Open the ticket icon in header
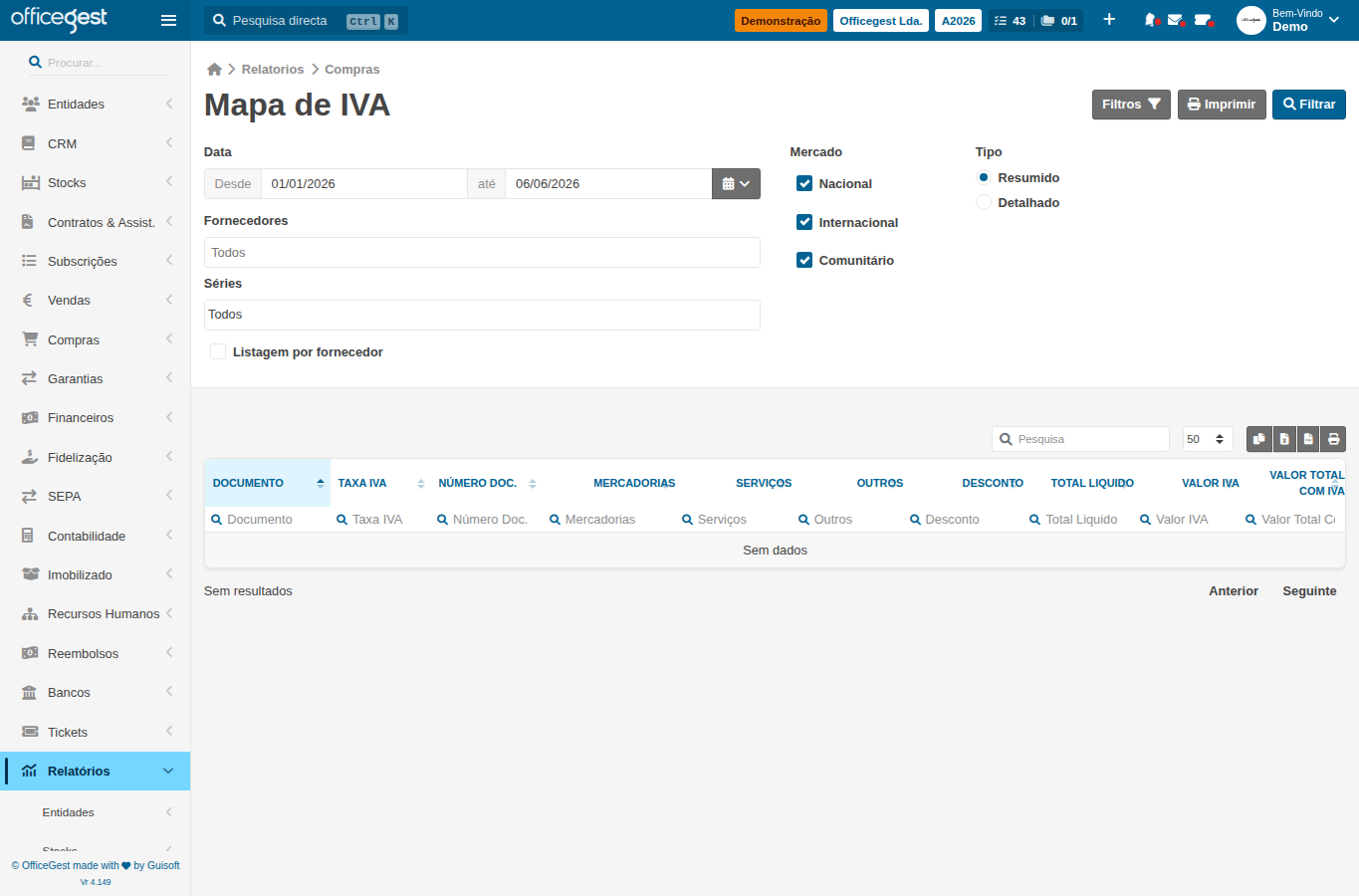 (x=1203, y=20)
